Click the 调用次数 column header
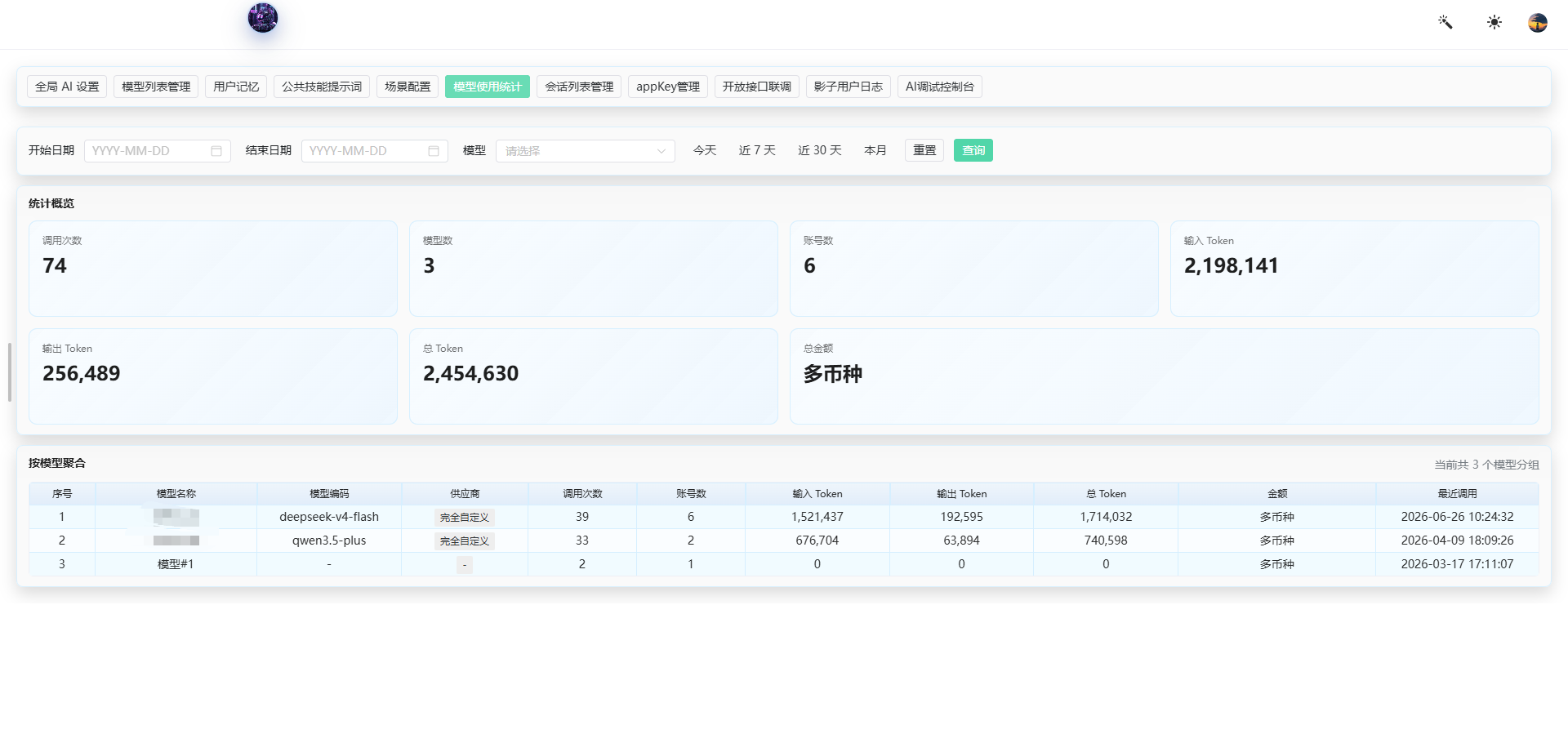This screenshot has height=743, width=1568. (x=582, y=494)
